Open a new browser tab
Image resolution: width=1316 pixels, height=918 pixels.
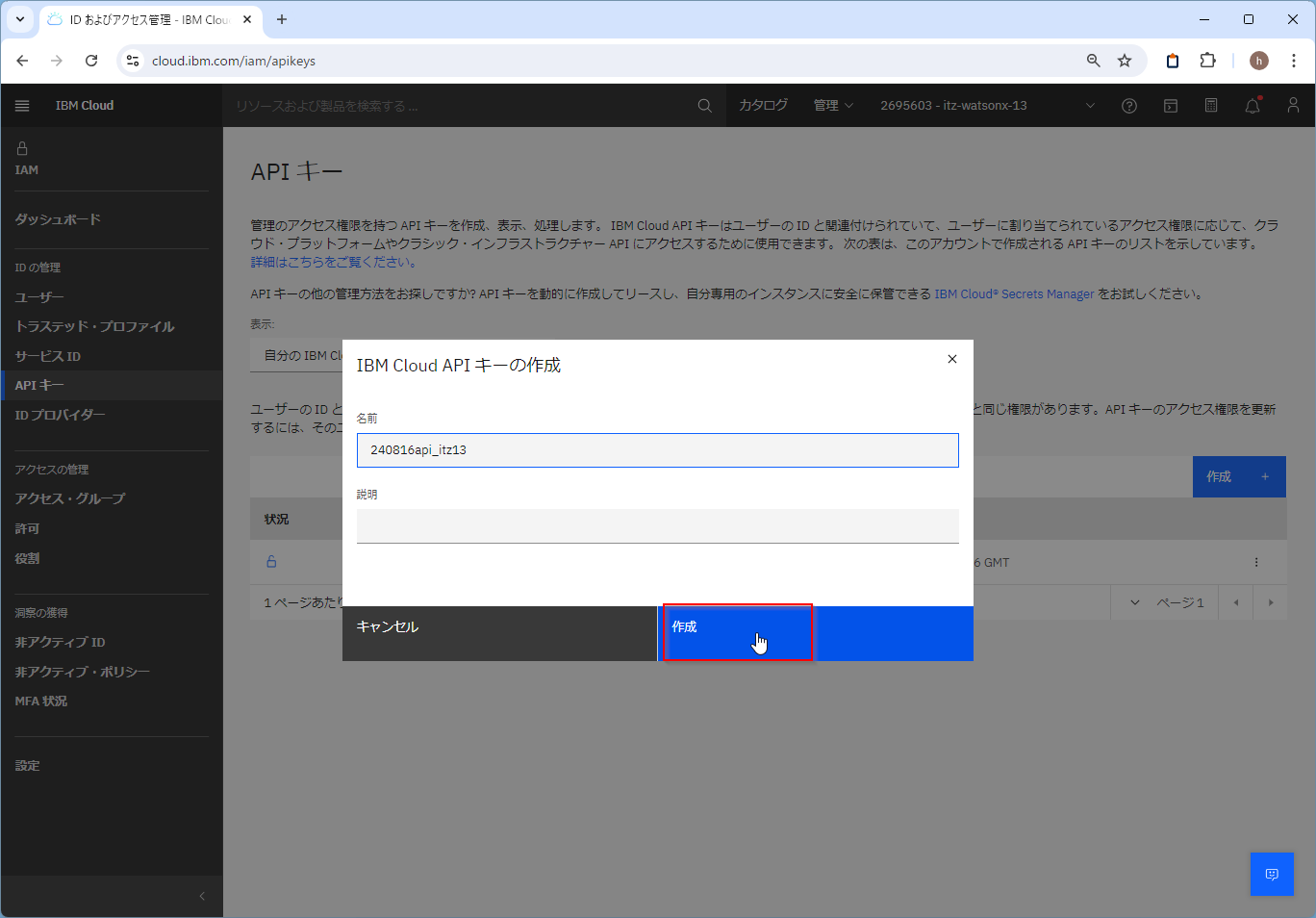282,19
